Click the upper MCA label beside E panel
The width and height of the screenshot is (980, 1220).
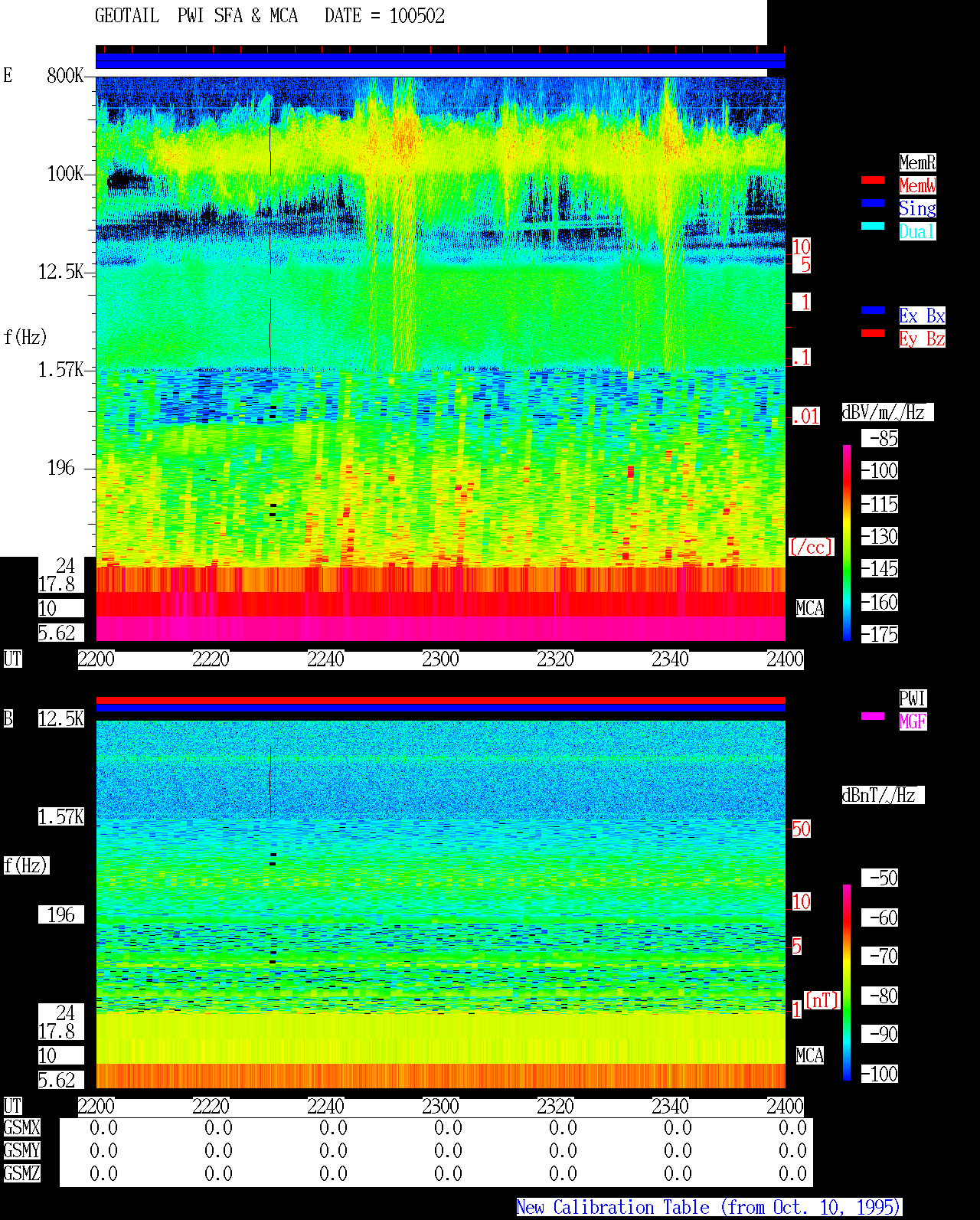(810, 609)
